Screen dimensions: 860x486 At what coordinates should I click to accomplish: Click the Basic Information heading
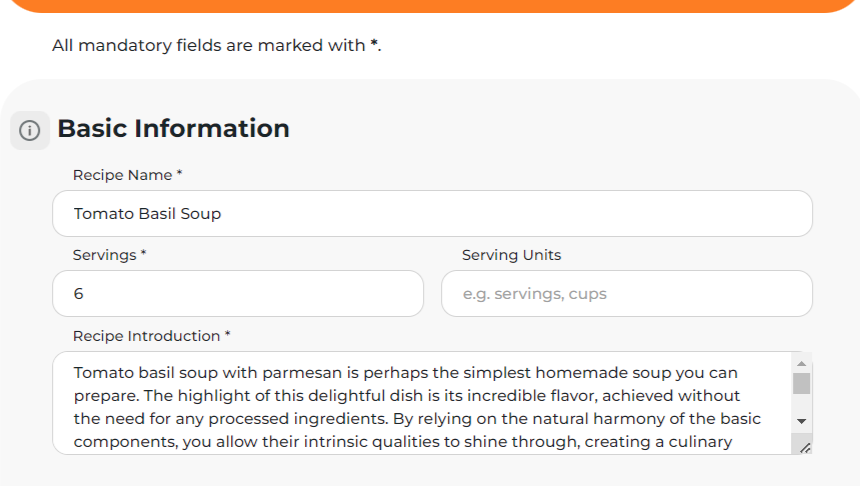click(x=173, y=129)
